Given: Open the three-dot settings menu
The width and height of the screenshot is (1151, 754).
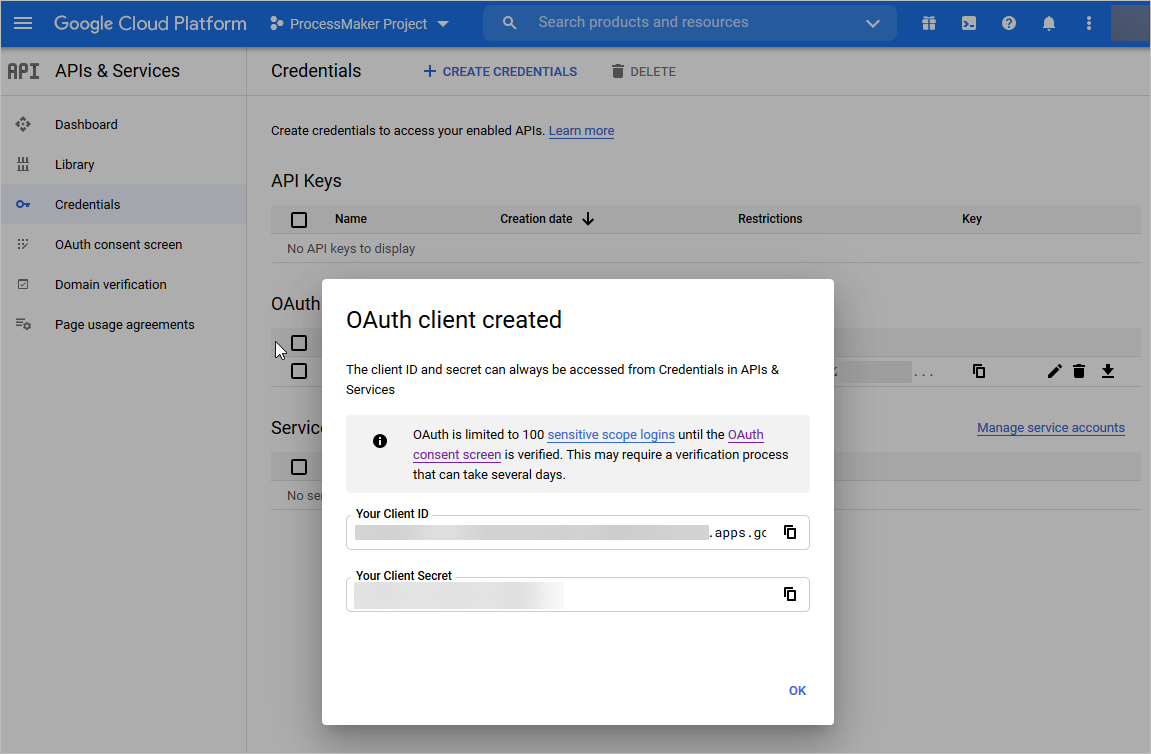Looking at the screenshot, I should tap(1089, 23).
